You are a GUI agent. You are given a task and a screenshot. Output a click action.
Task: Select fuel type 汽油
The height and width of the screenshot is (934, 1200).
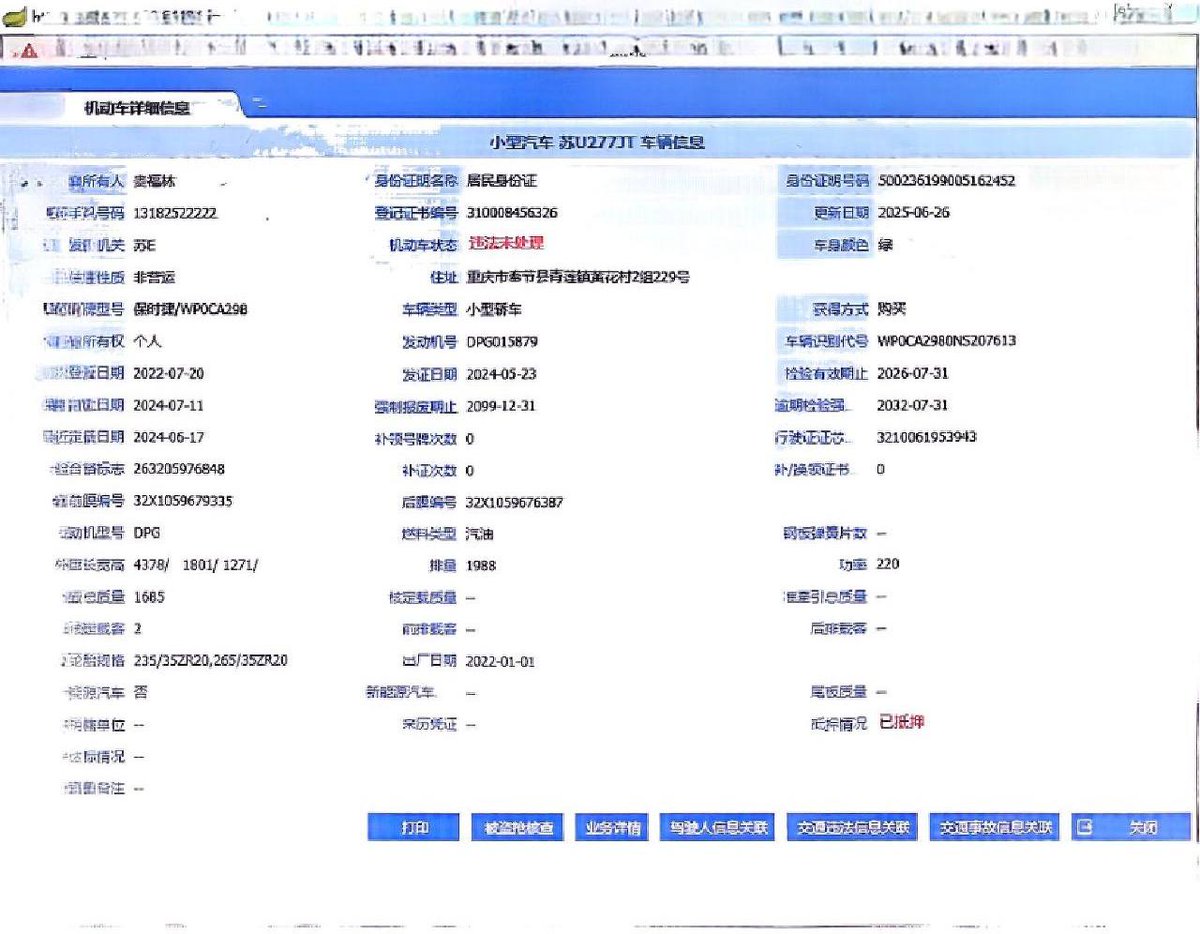480,534
